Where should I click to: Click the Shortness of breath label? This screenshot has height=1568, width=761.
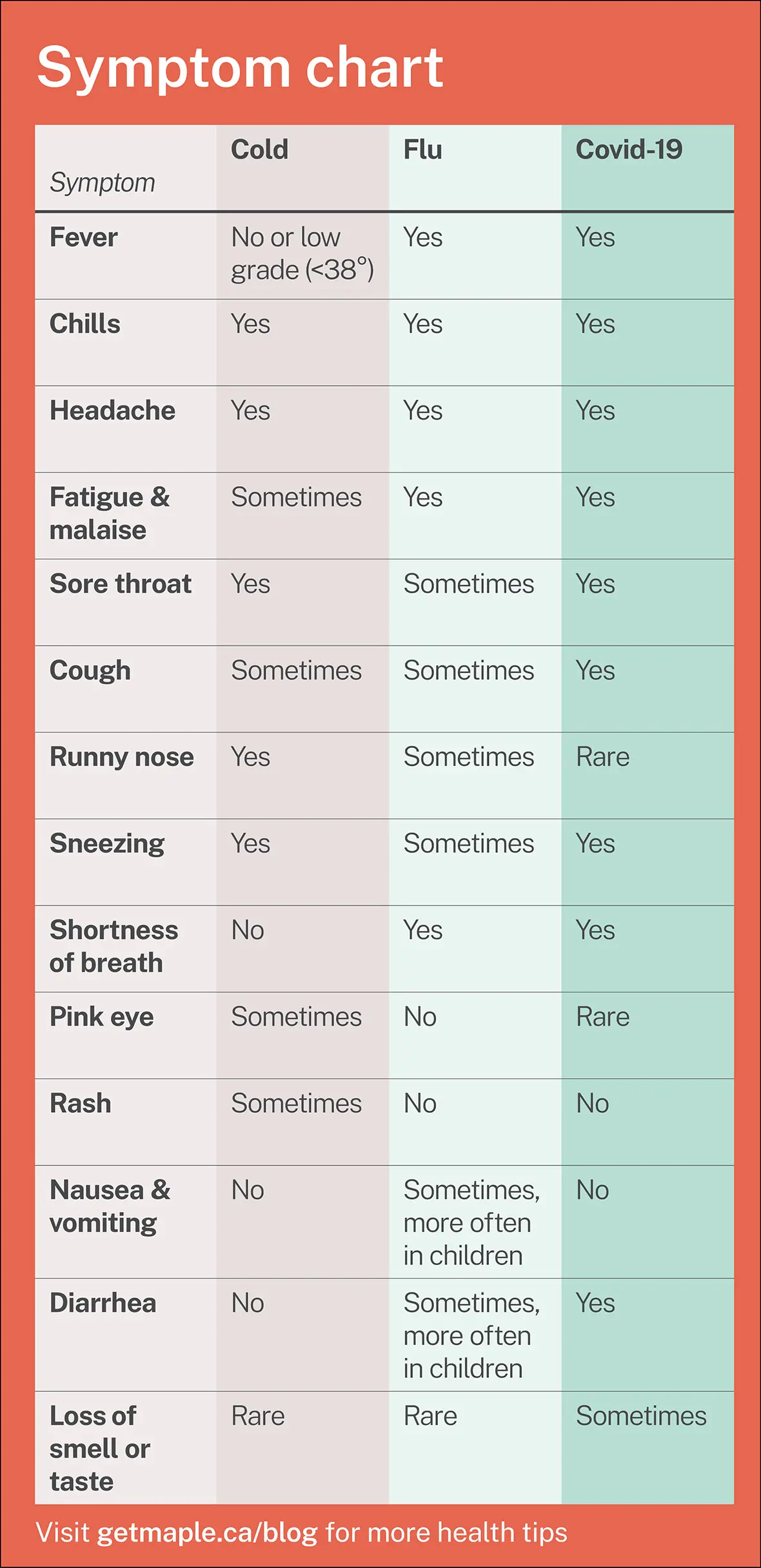pos(114,946)
